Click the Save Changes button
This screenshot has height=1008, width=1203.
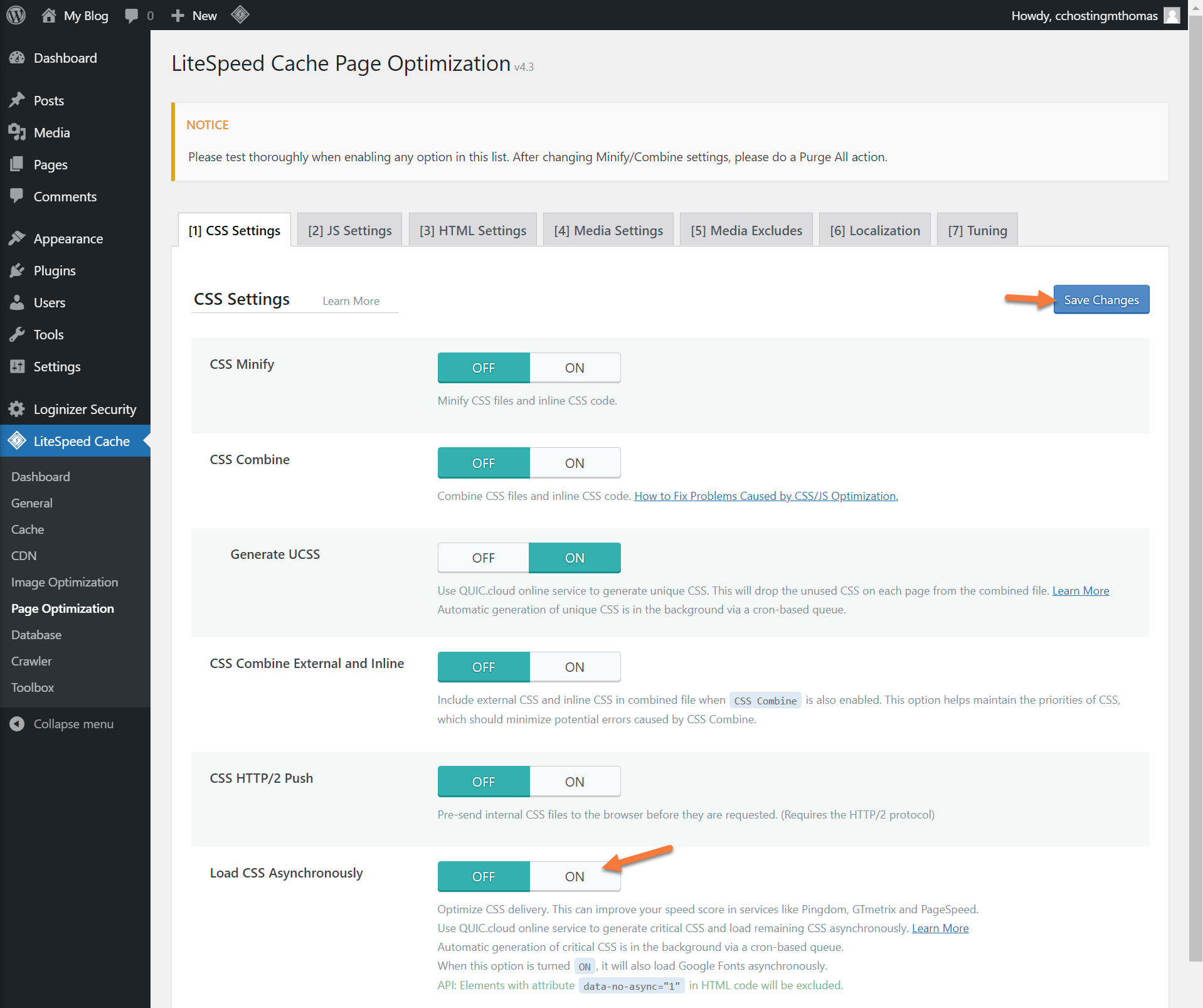point(1101,300)
